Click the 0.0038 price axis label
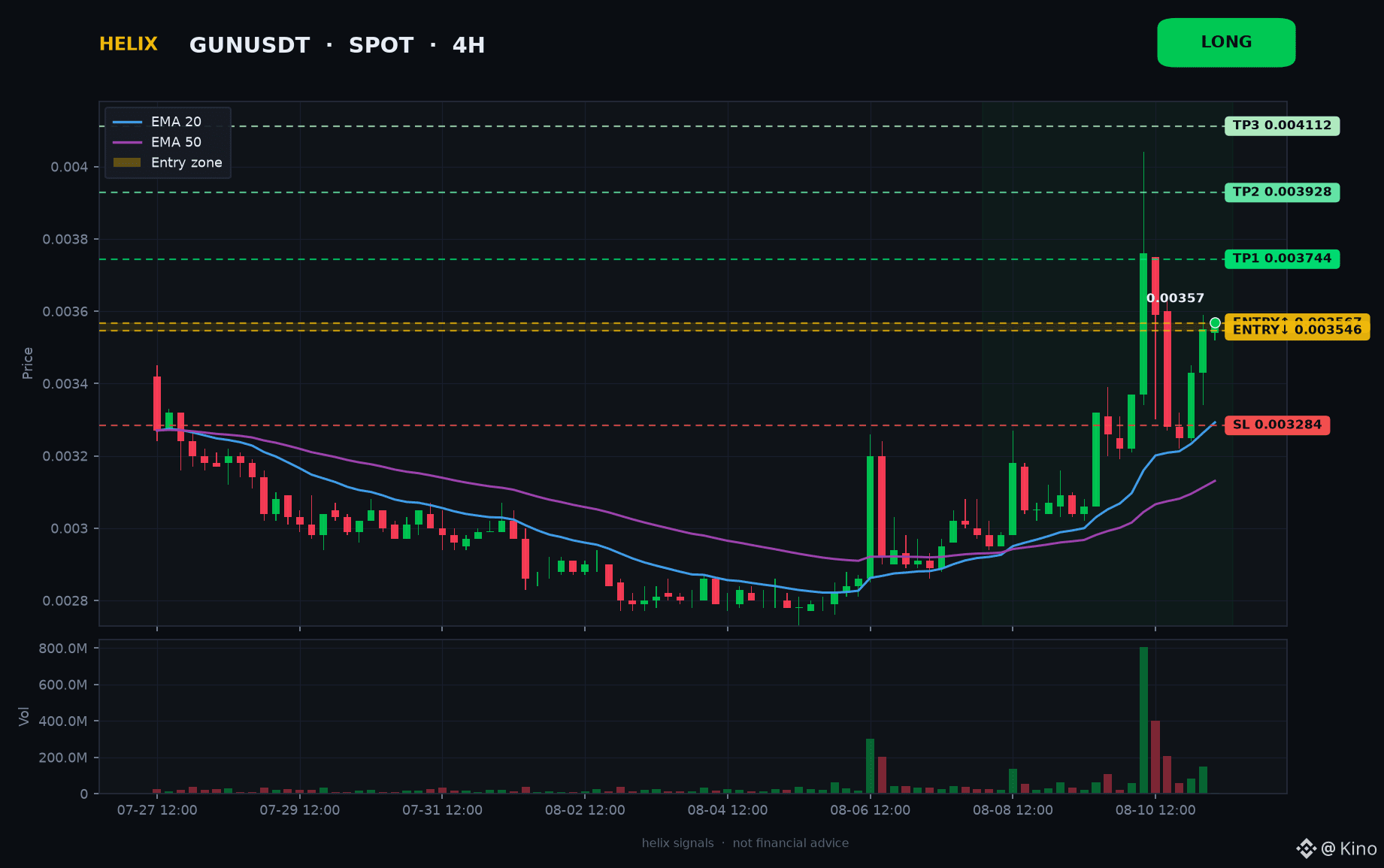The height and width of the screenshot is (868, 1384). coord(65,239)
